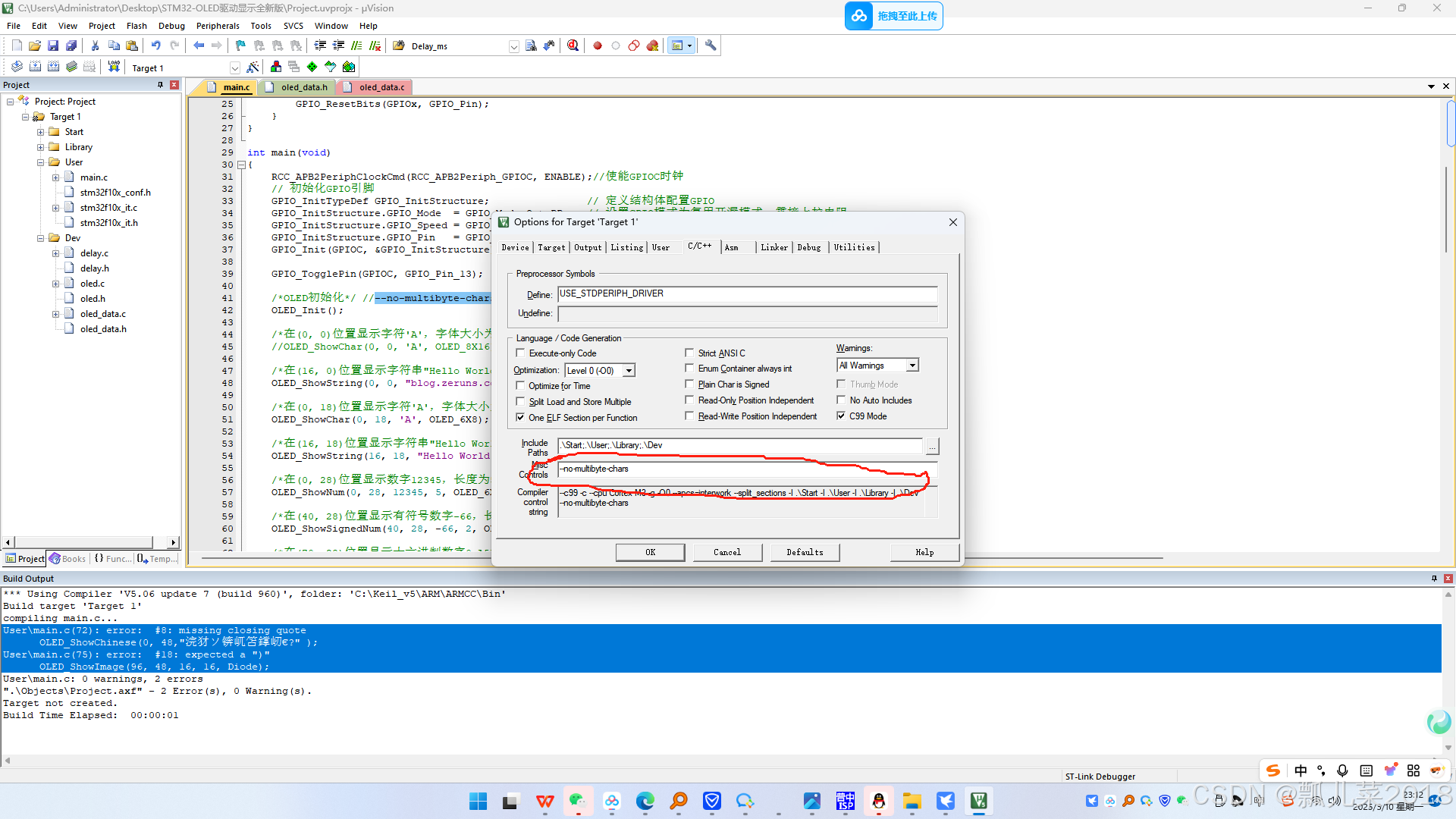Click the Download to flash LOAD icon

114,67
